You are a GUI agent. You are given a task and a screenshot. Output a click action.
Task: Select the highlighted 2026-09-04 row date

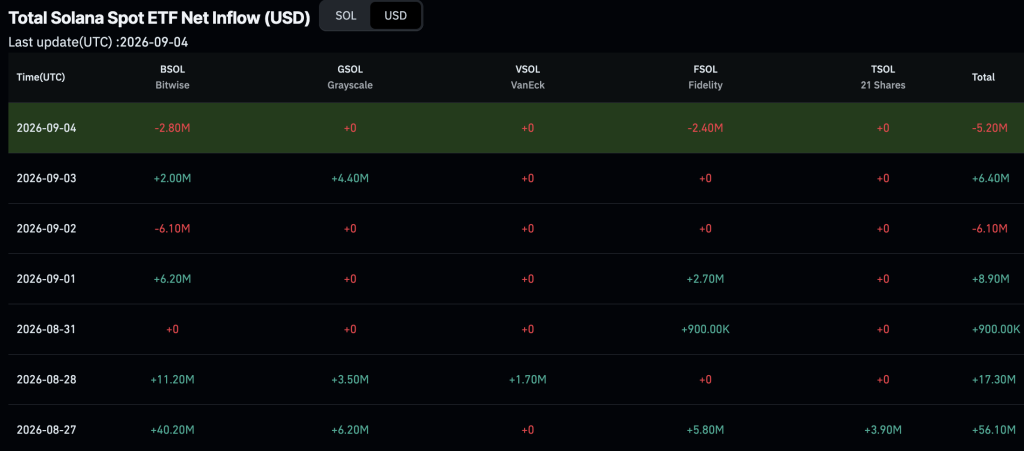[x=46, y=128]
